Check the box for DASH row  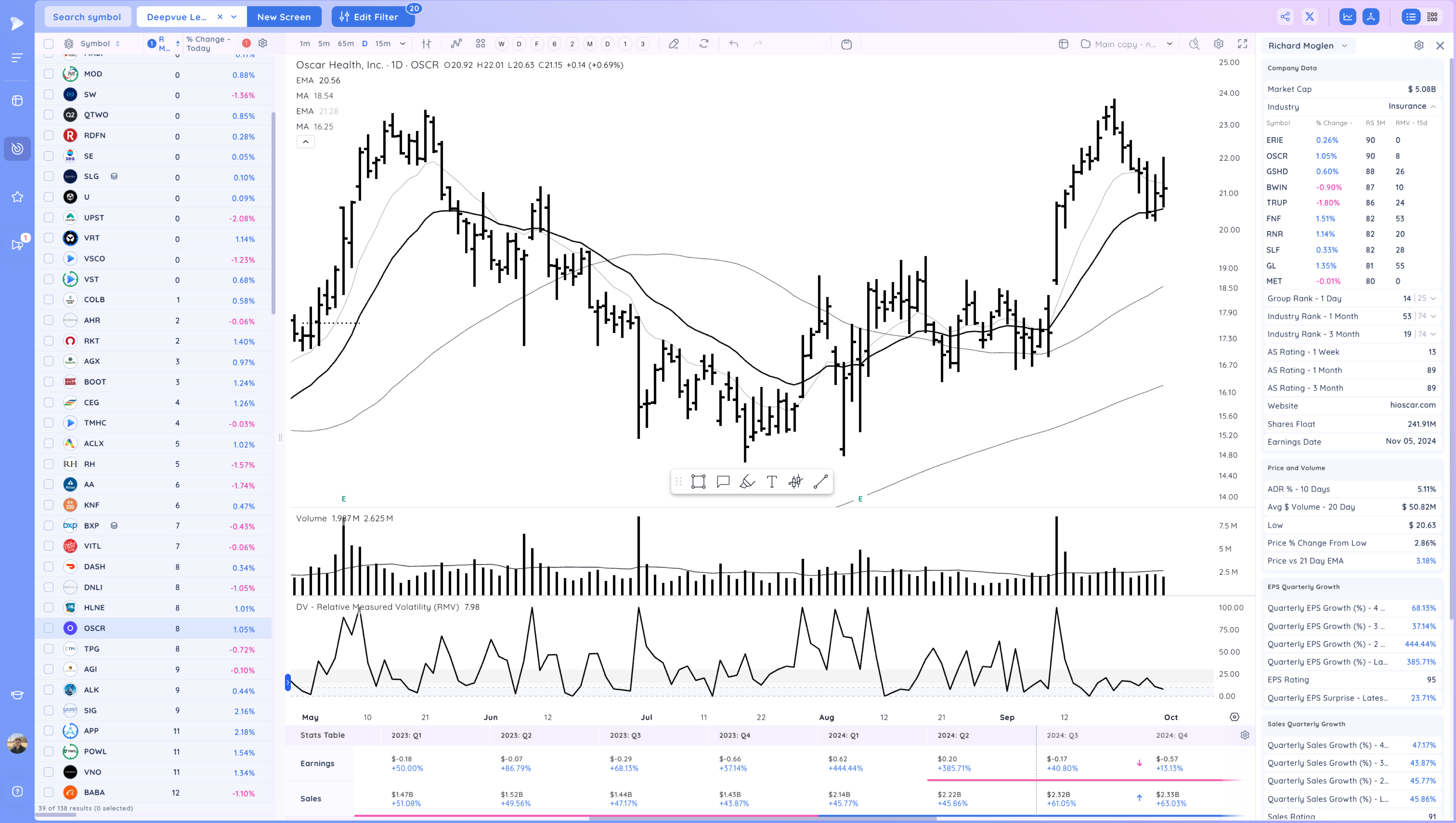point(49,566)
